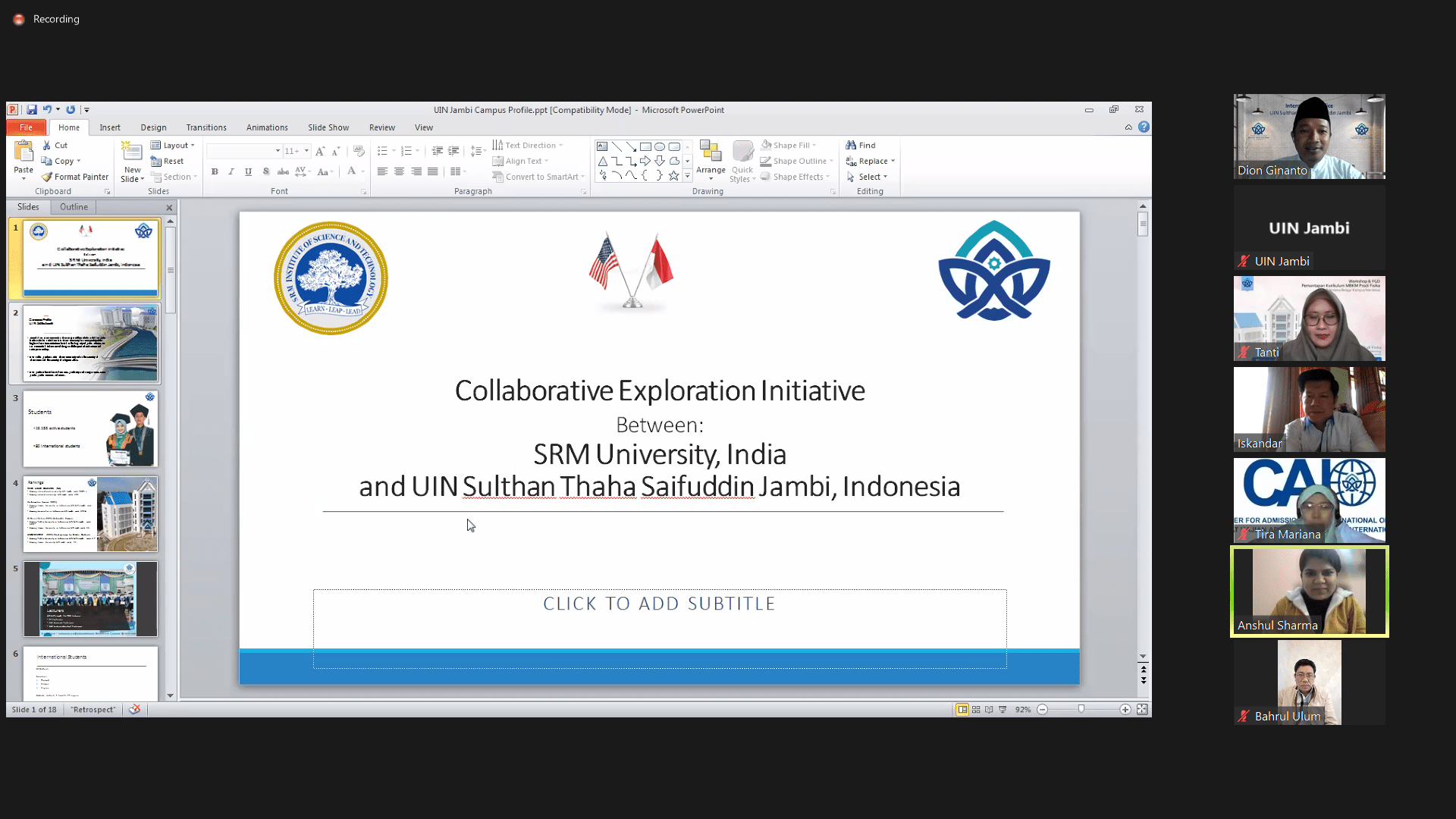Switch to the Transitions tab
Viewport: 1456px width, 819px height.
[x=206, y=127]
